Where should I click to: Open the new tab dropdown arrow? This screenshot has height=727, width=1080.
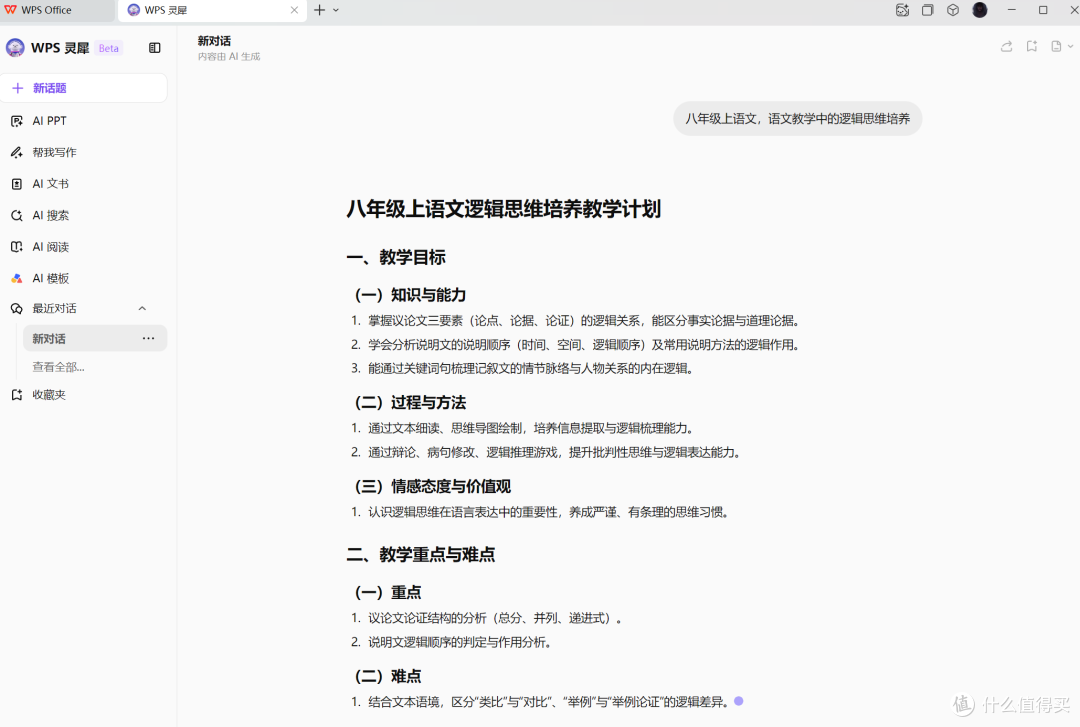336,10
